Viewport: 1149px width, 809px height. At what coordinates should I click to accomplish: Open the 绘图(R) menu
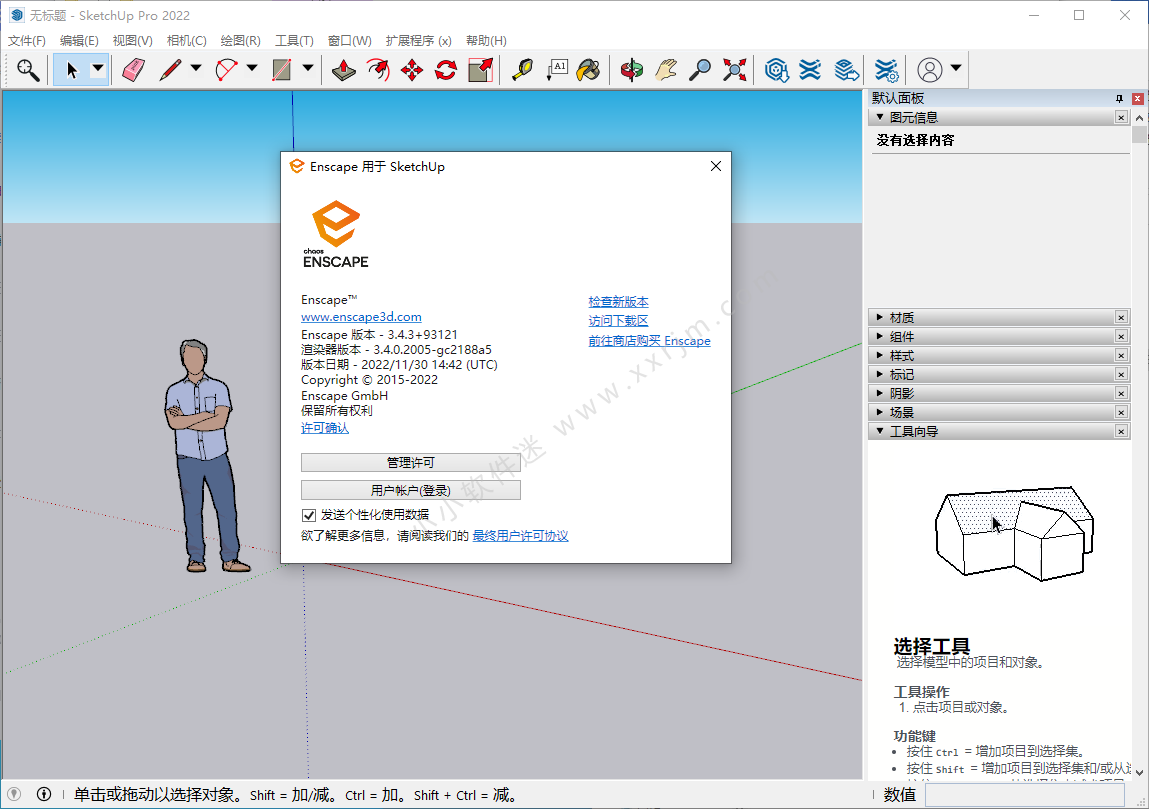(240, 40)
